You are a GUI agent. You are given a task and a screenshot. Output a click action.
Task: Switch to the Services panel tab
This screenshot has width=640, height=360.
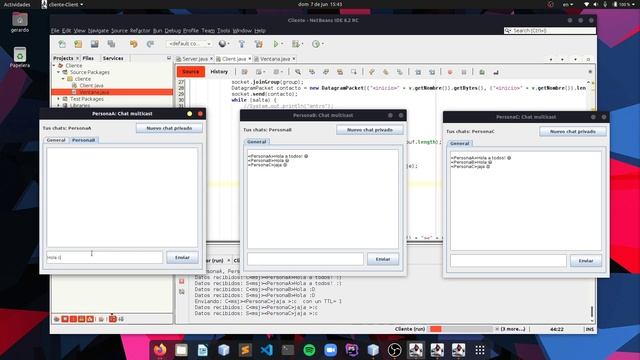(x=113, y=58)
